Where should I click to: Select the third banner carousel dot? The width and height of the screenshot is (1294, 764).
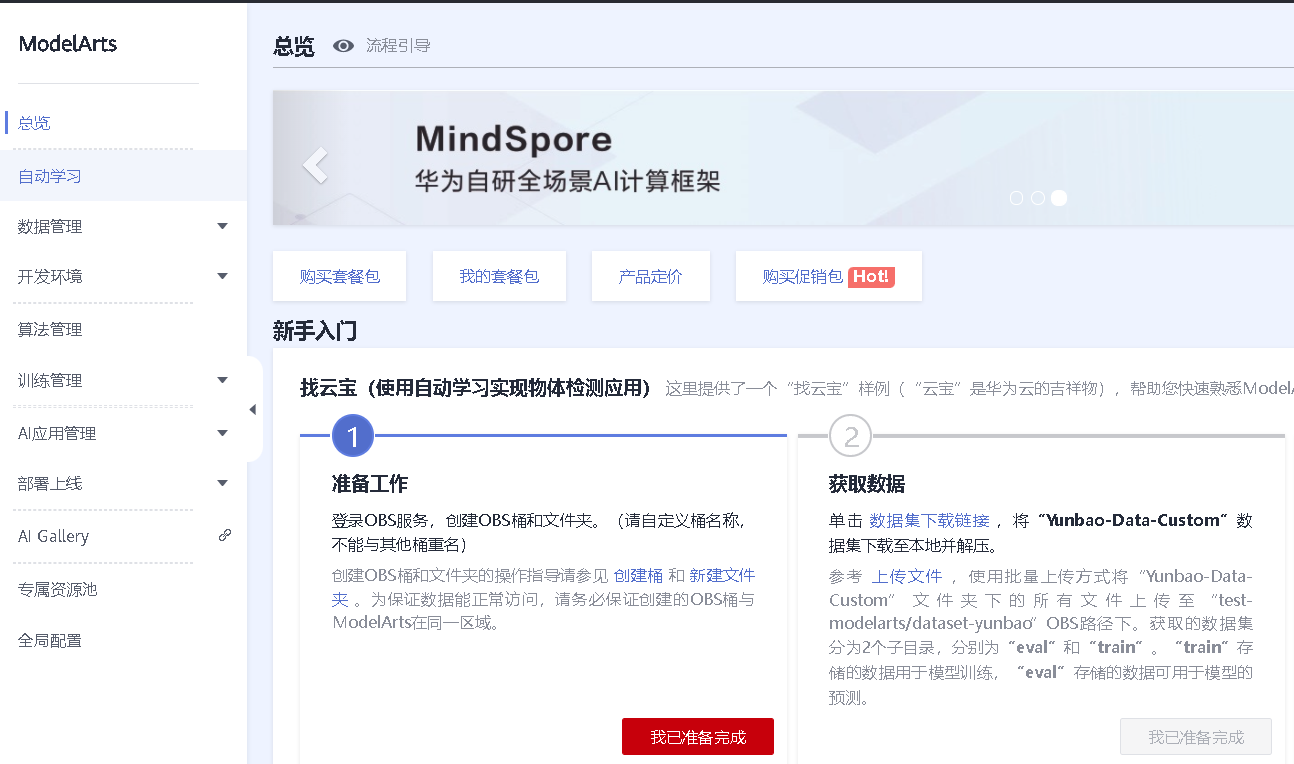pyautogui.click(x=1059, y=198)
